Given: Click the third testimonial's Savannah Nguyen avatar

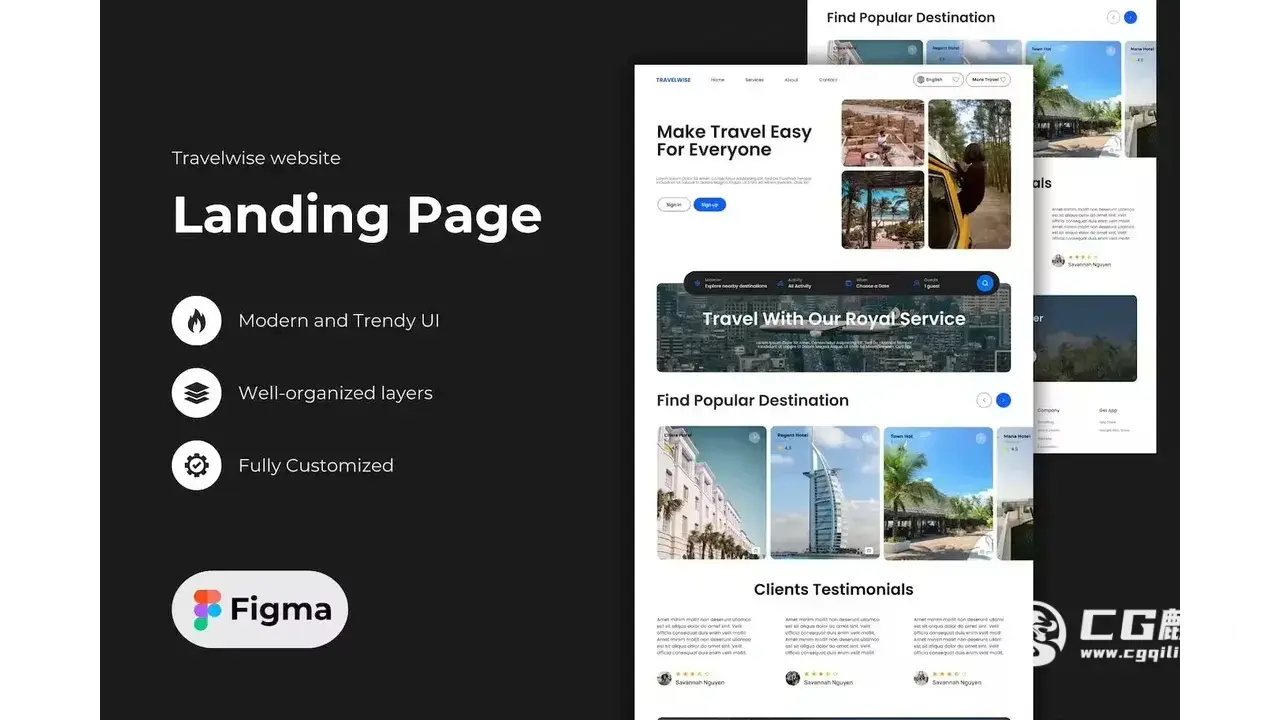Looking at the screenshot, I should point(921,678).
